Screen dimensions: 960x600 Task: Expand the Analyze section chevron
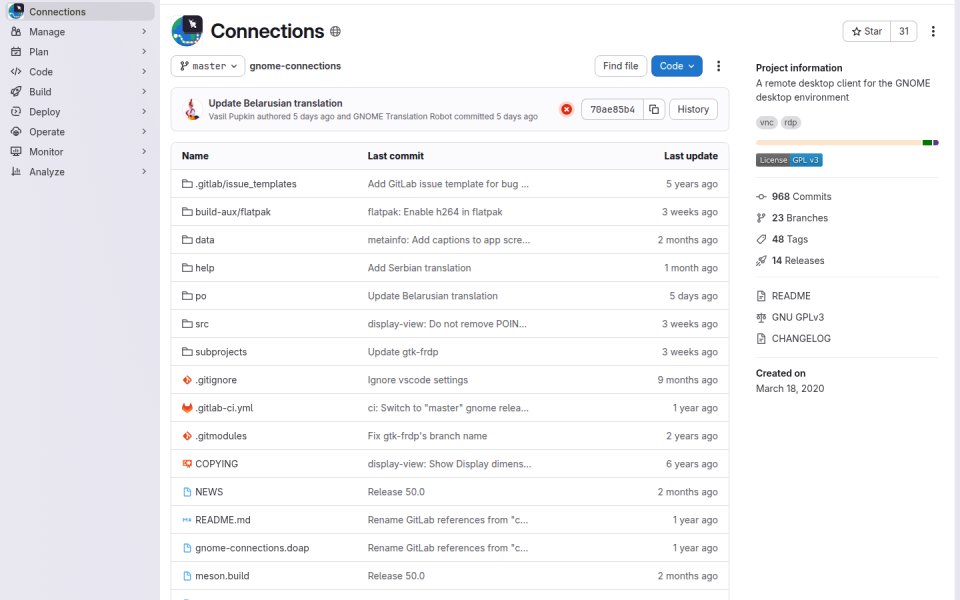(144, 171)
